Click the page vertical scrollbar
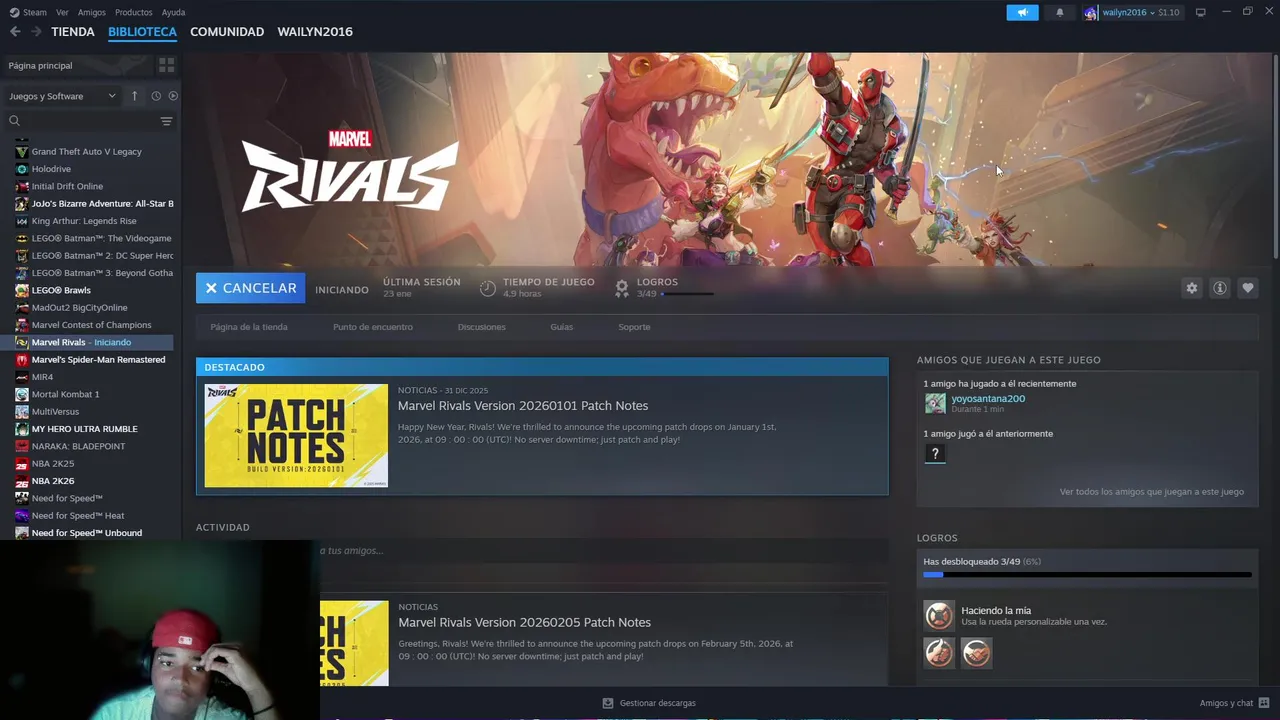The width and height of the screenshot is (1280, 720). (1275, 155)
